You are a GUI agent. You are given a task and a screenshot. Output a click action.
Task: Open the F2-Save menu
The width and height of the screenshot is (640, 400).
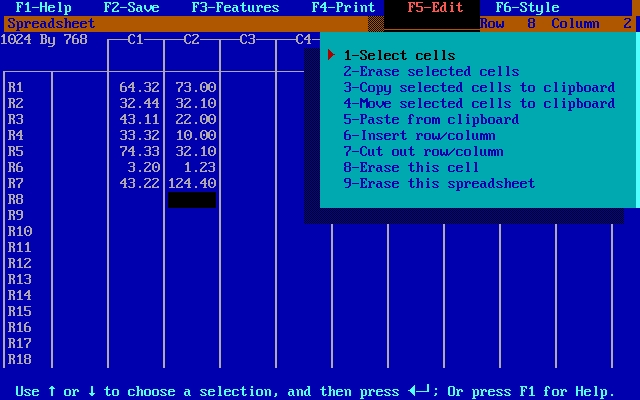[131, 8]
